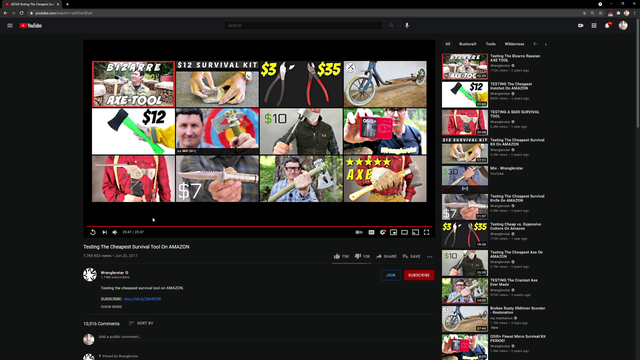Open Wranglerstar channel avatar

click(x=90, y=275)
